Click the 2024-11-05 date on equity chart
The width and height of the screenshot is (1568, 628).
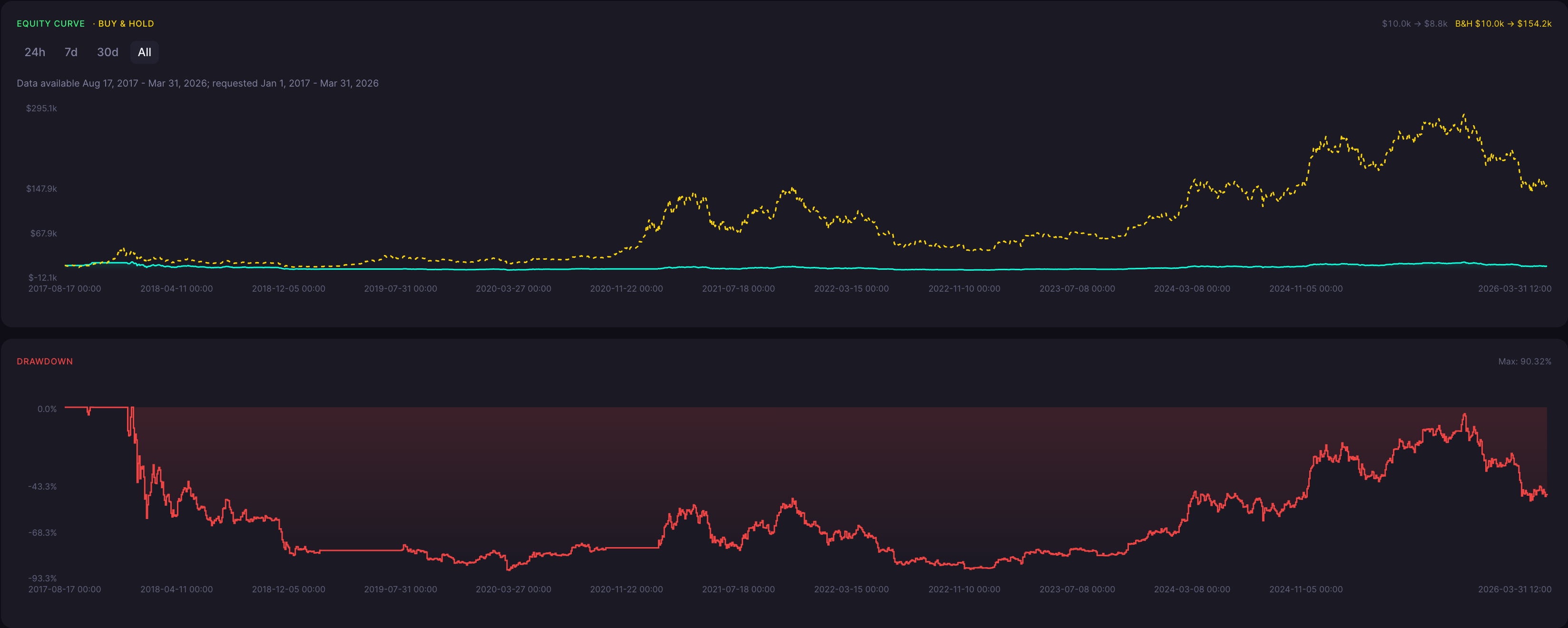tap(1306, 288)
